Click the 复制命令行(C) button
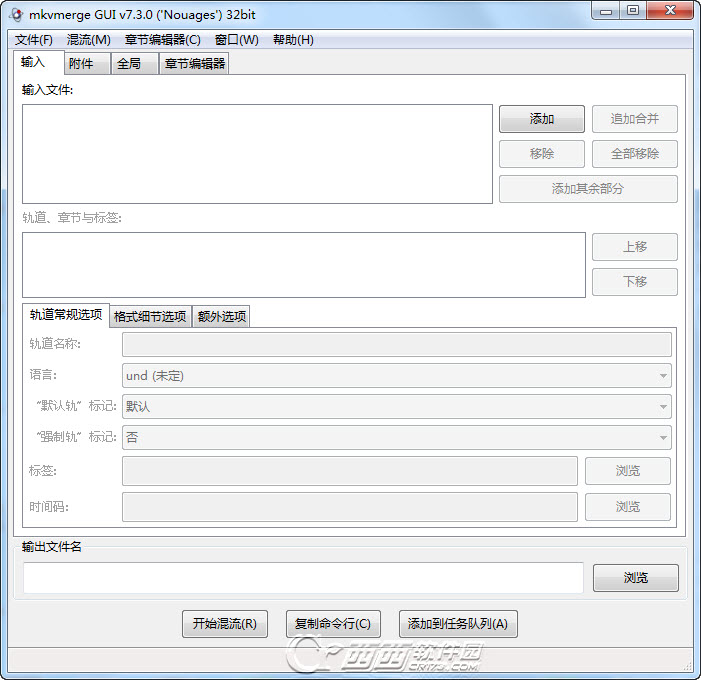Viewport: 701px width, 680px height. (333, 624)
